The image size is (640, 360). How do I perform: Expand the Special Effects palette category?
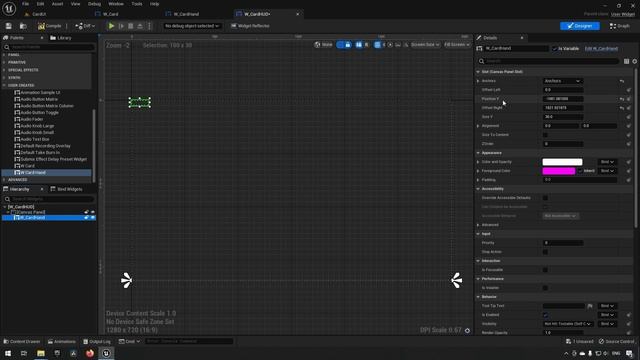tap(23, 70)
